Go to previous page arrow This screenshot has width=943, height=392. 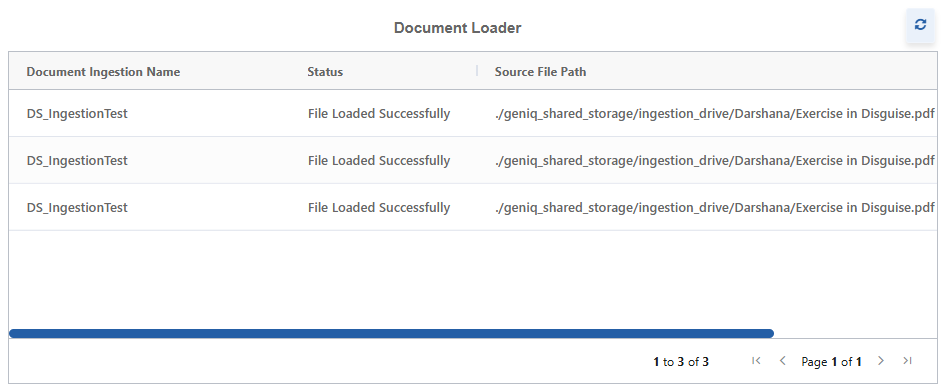coord(783,361)
